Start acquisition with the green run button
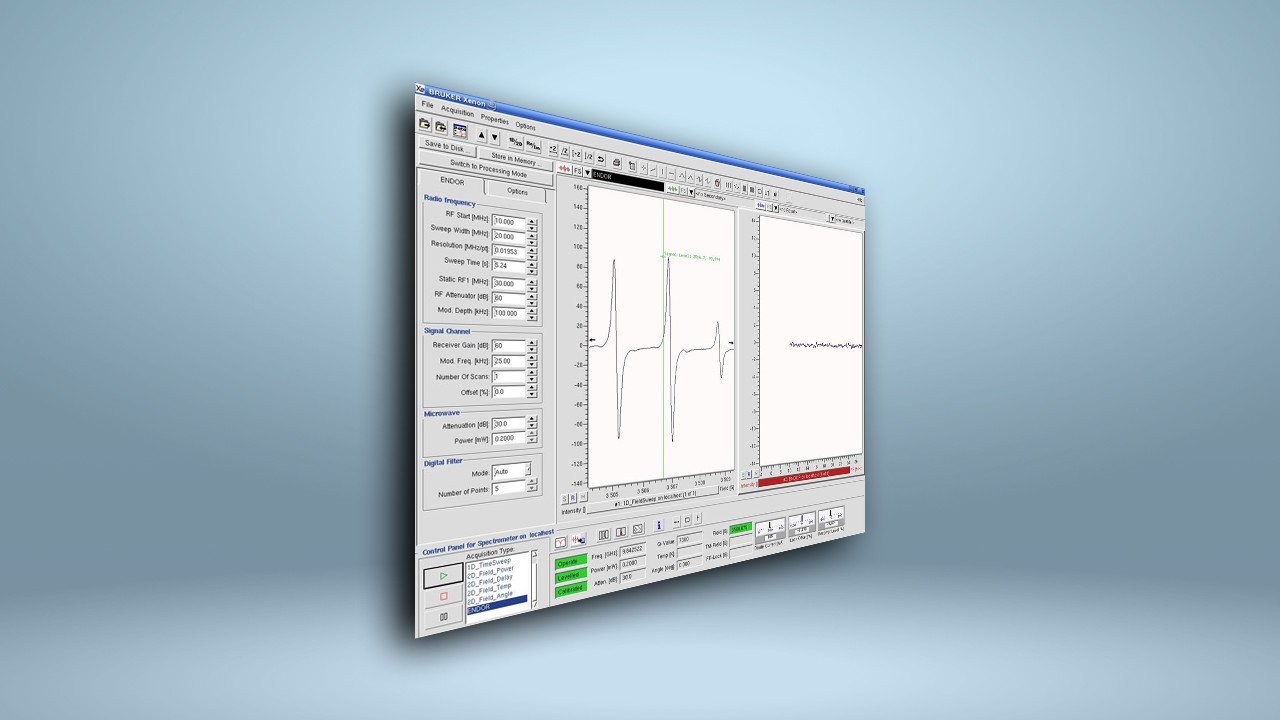The image size is (1280, 720). pos(443,576)
